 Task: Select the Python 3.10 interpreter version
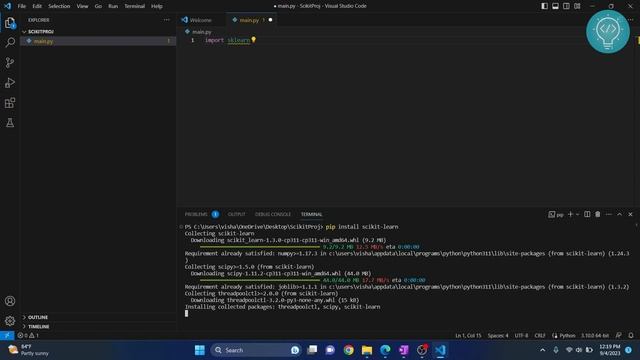click(x=595, y=336)
